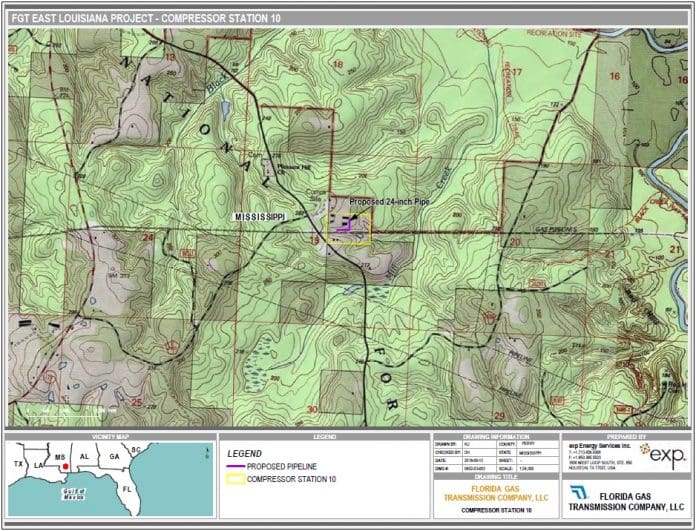The width and height of the screenshot is (696, 531).
Task: Click the 'DRAWING INFORMATION' header
Action: pyautogui.click(x=496, y=437)
